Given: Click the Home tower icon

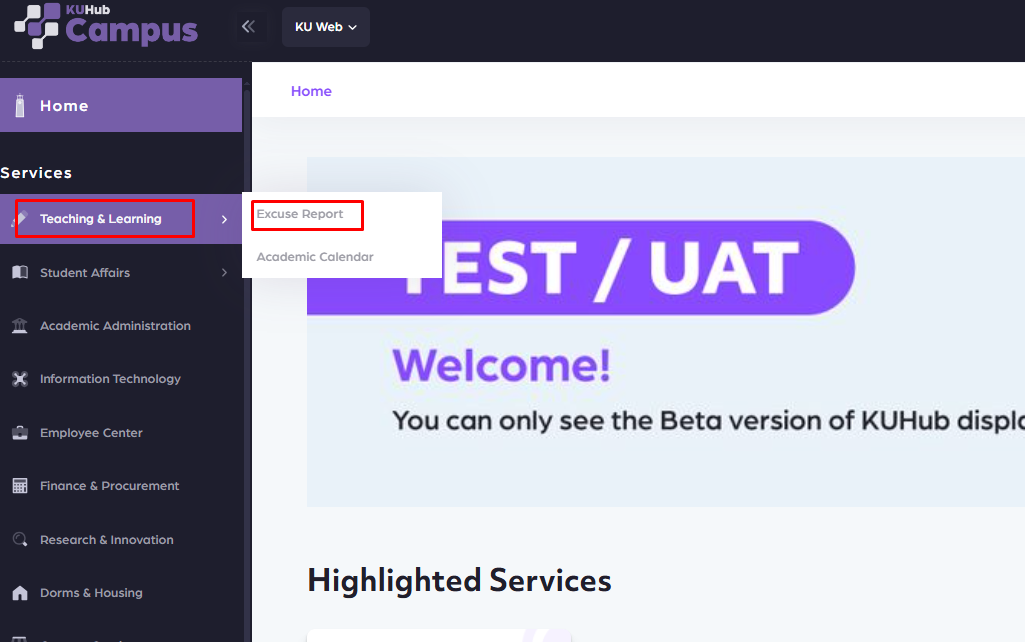Looking at the screenshot, I should (x=20, y=105).
